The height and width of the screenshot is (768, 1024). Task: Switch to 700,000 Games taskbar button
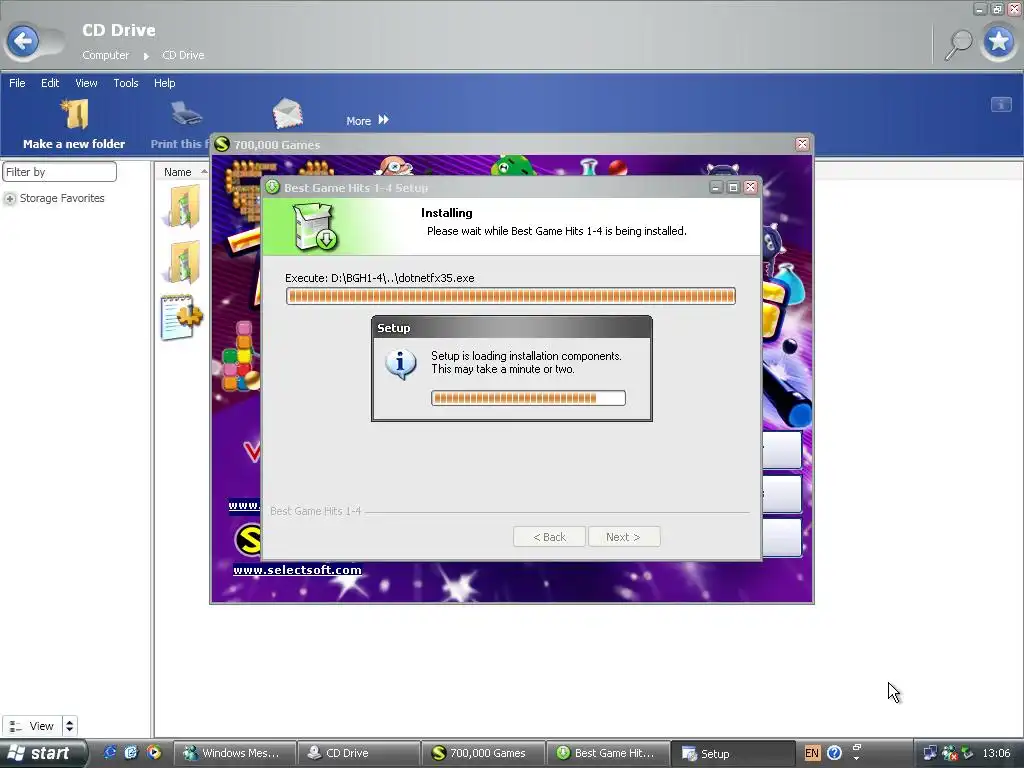coord(483,753)
